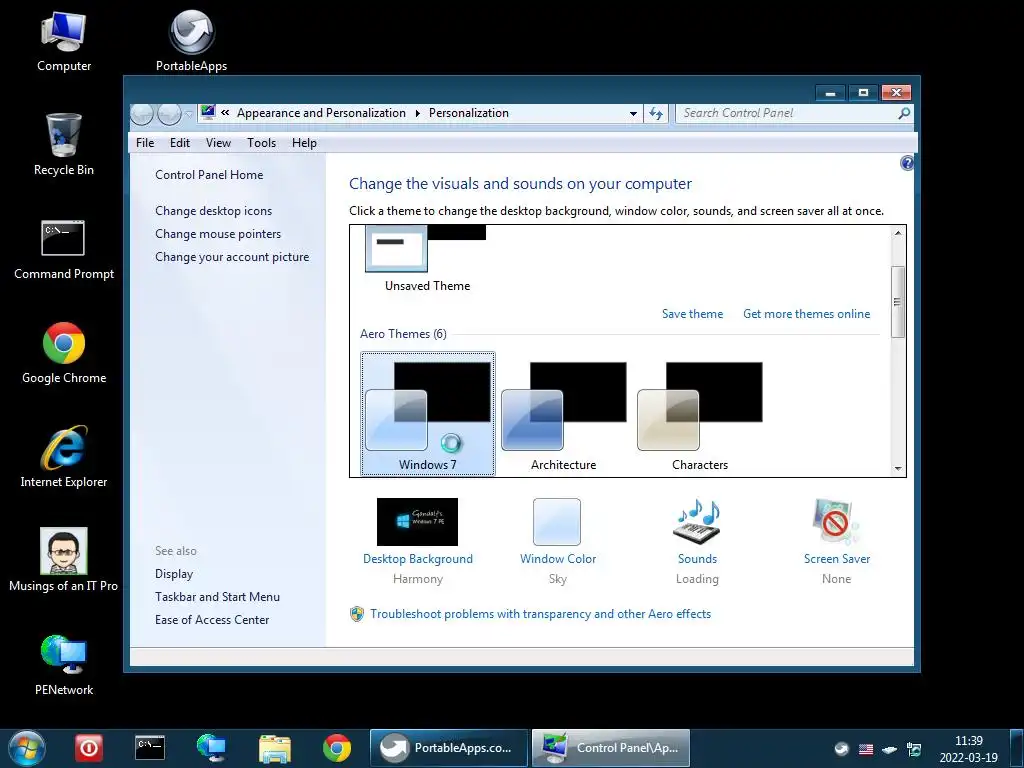The width and height of the screenshot is (1024, 768).
Task: Open Taskbar and Start Menu link
Action: point(217,597)
